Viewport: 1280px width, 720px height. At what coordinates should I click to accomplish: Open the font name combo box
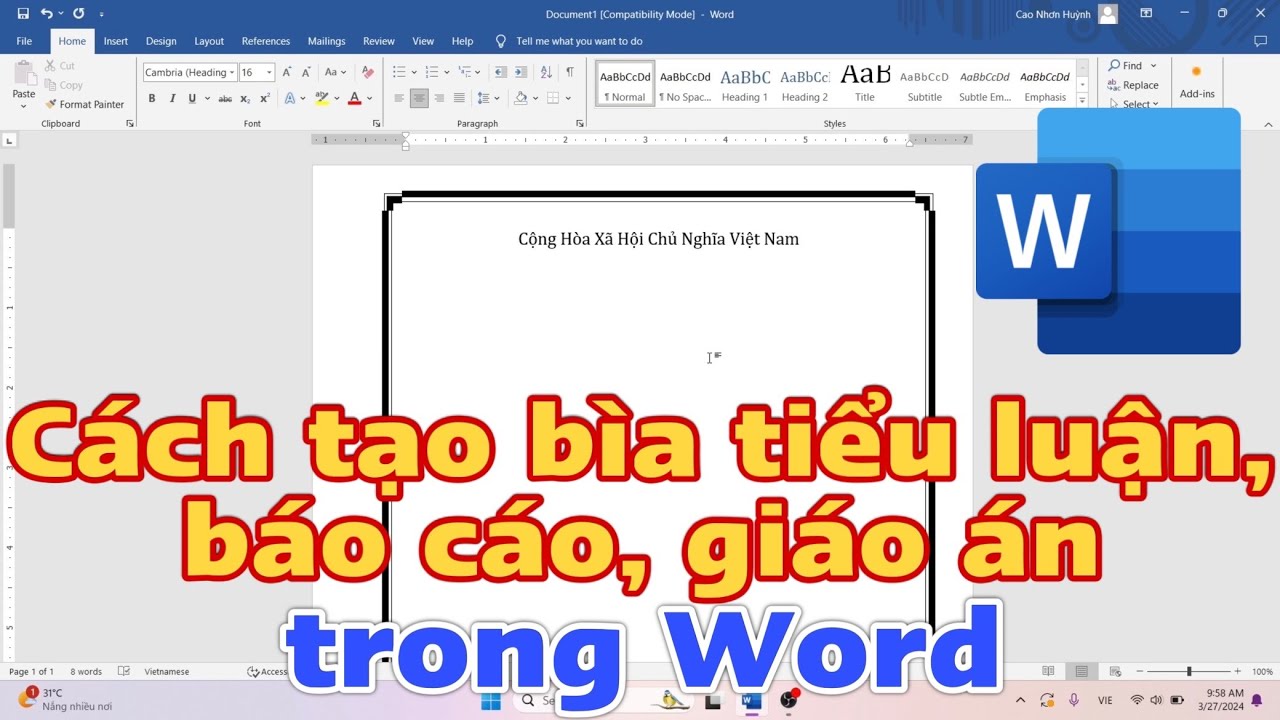189,72
